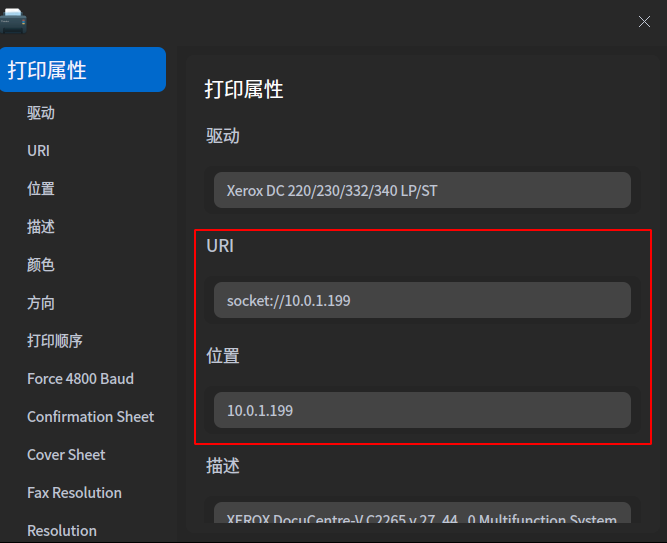Image resolution: width=667 pixels, height=543 pixels.
Task: Open 描述 section from sidebar
Action: (41, 227)
